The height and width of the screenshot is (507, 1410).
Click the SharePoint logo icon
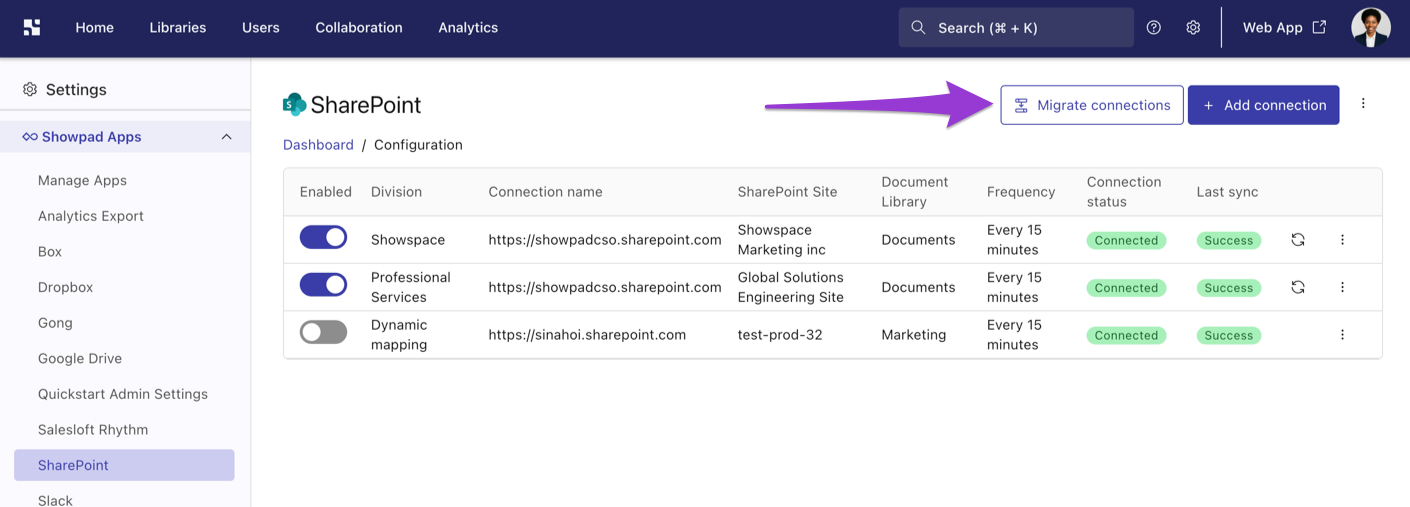tap(295, 105)
